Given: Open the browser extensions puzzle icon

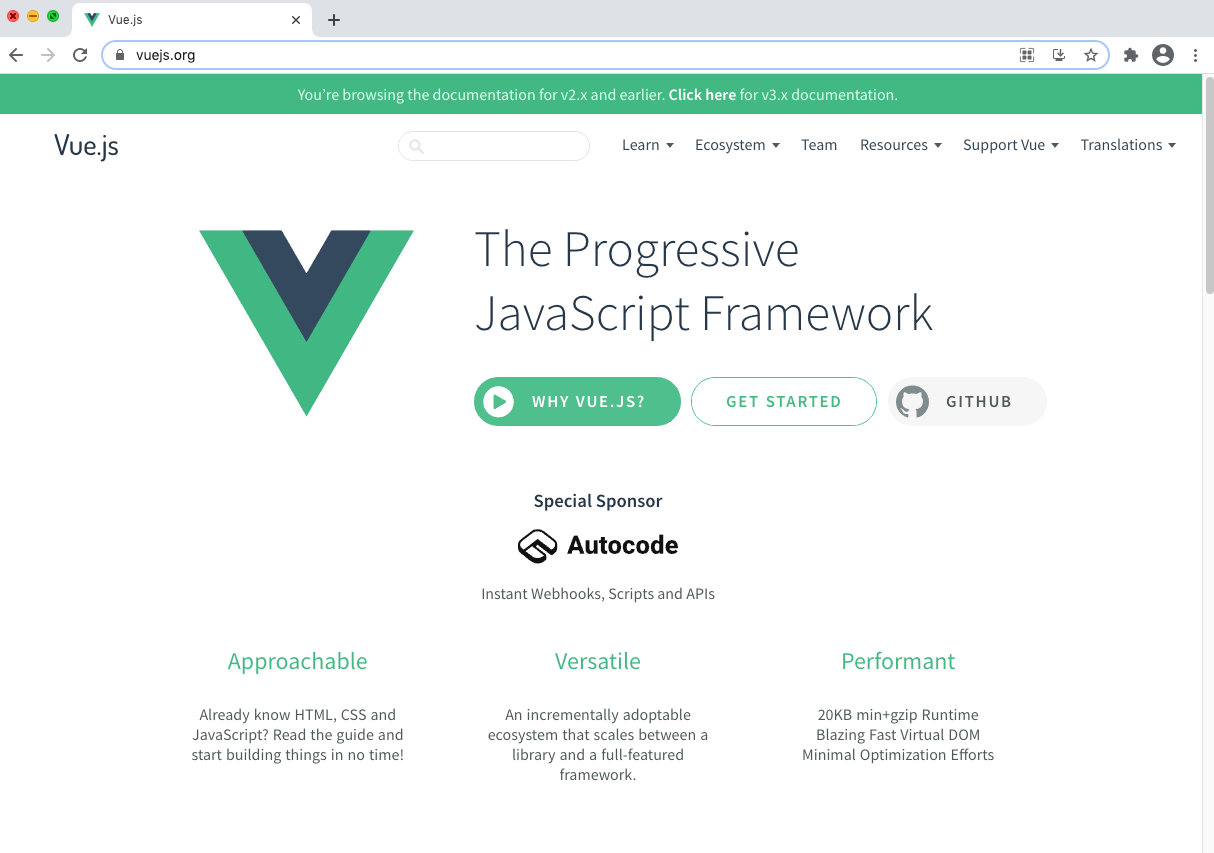Looking at the screenshot, I should pyautogui.click(x=1130, y=55).
